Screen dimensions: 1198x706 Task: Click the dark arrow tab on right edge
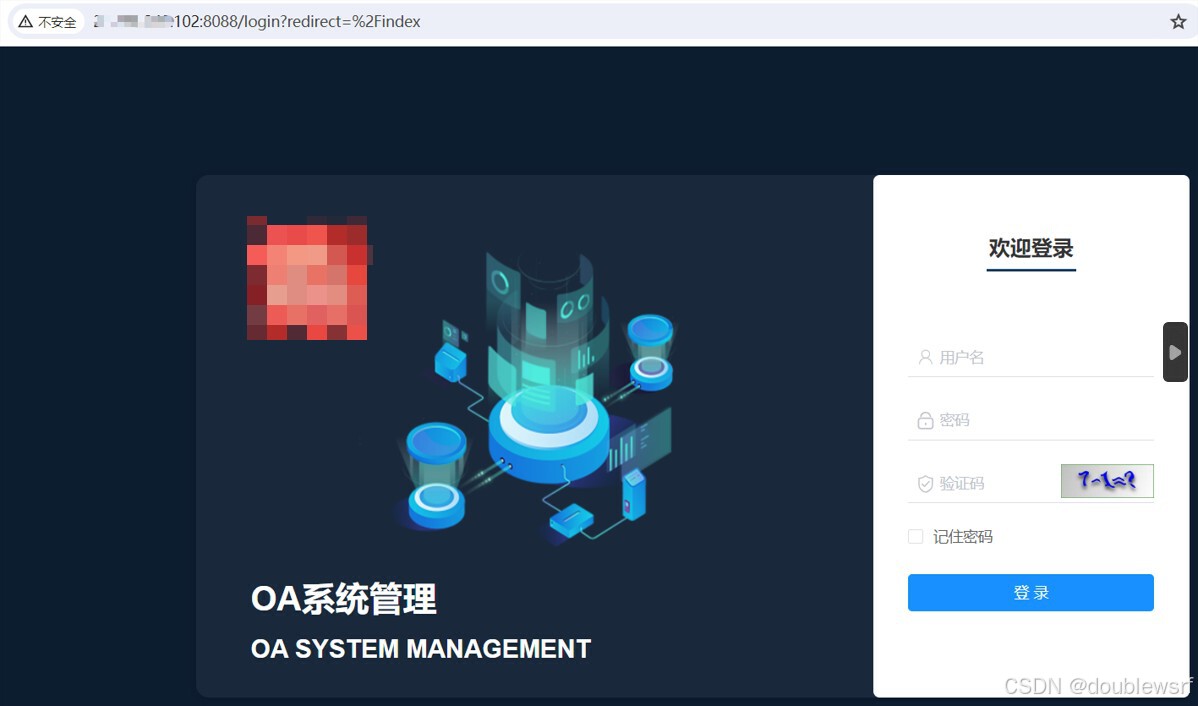(1175, 352)
